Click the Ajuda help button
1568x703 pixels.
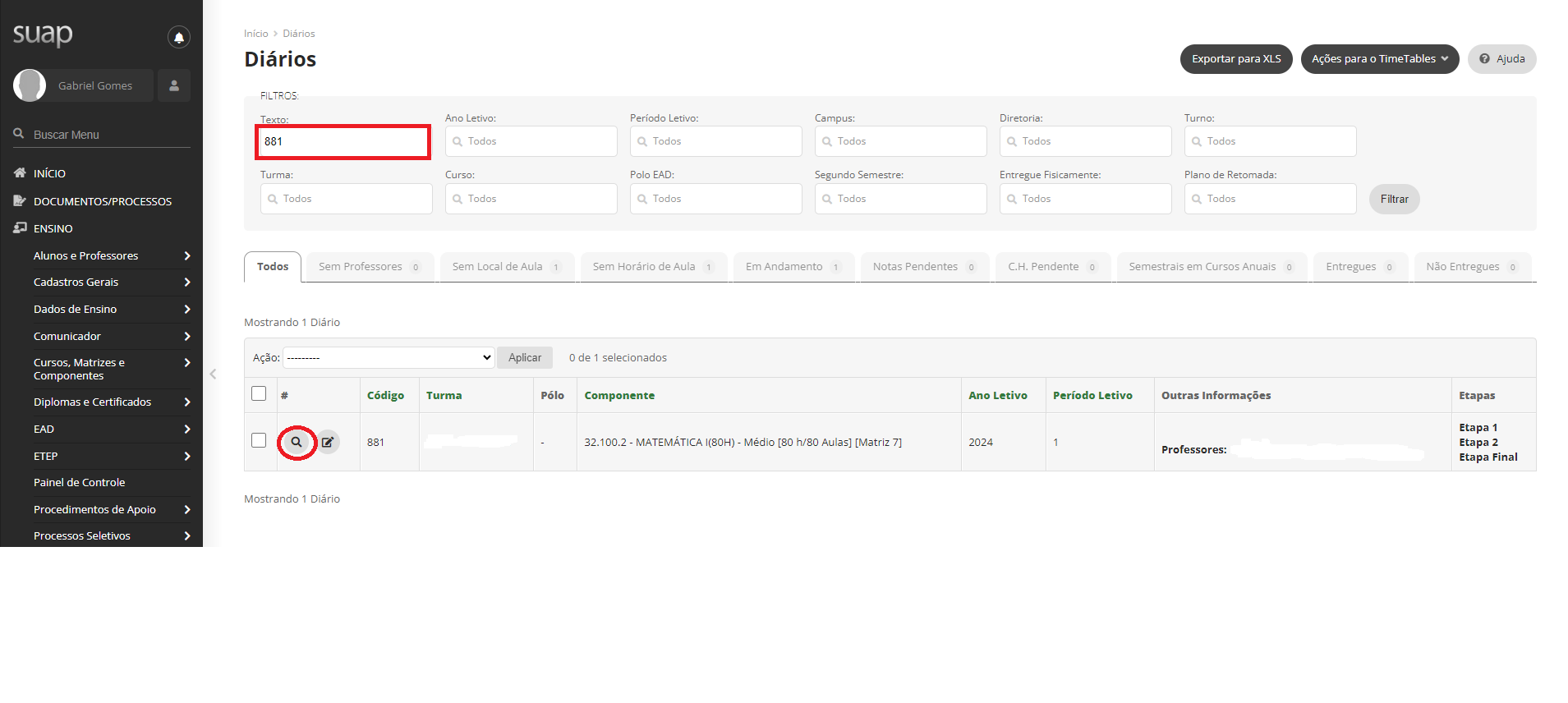pos(1502,59)
